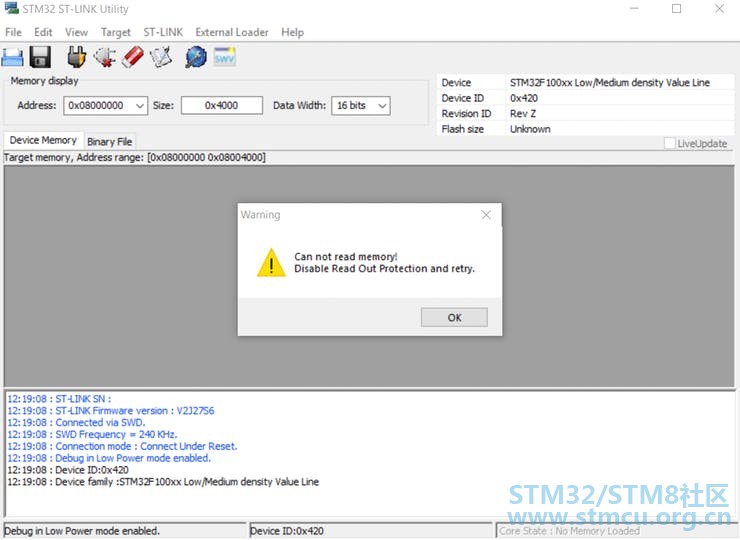Click OK in the Warning dialog

[454, 317]
